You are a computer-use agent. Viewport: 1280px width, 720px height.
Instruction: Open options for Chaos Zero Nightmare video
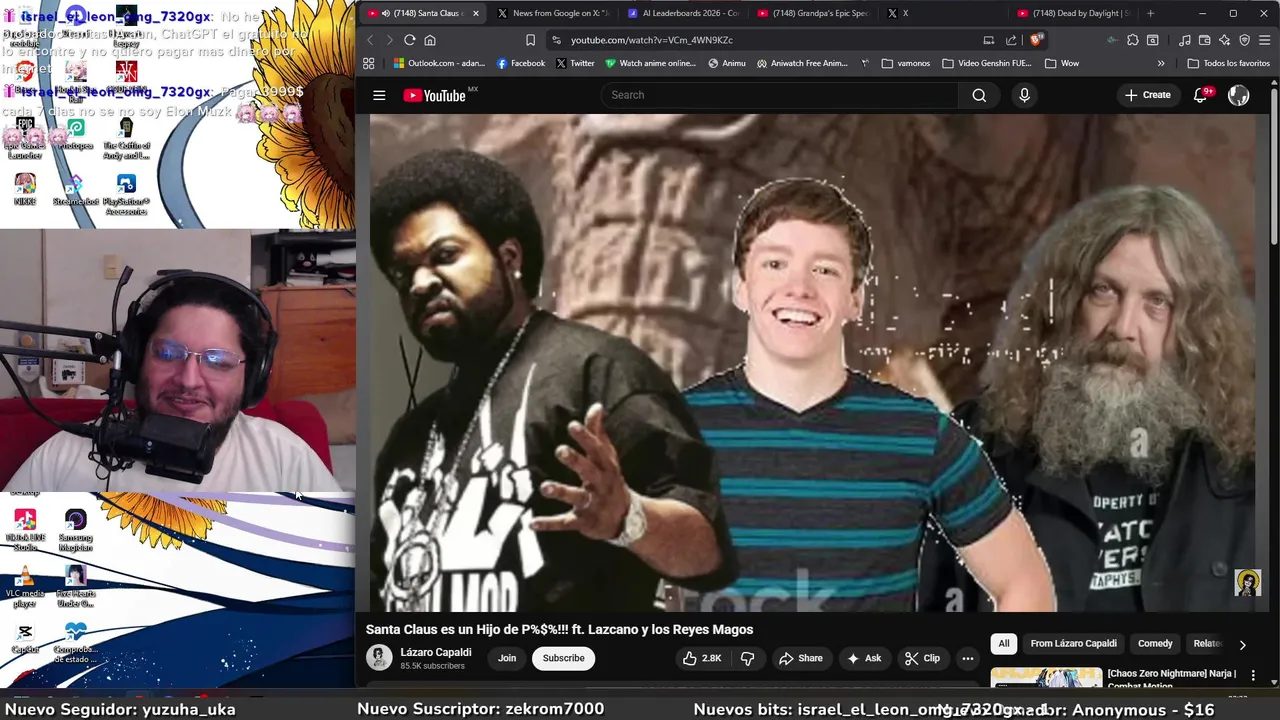click(1253, 676)
